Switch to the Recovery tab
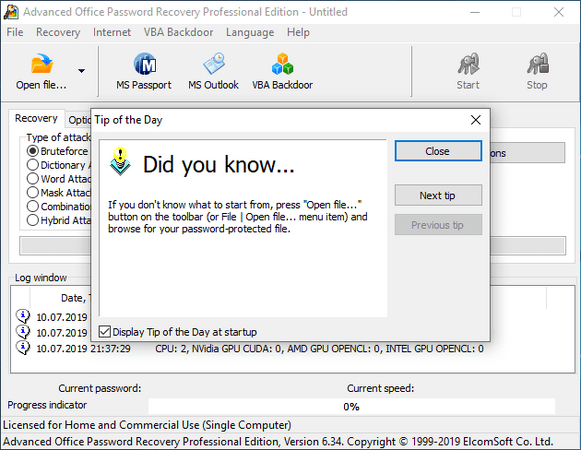This screenshot has width=581, height=450. coord(36,118)
